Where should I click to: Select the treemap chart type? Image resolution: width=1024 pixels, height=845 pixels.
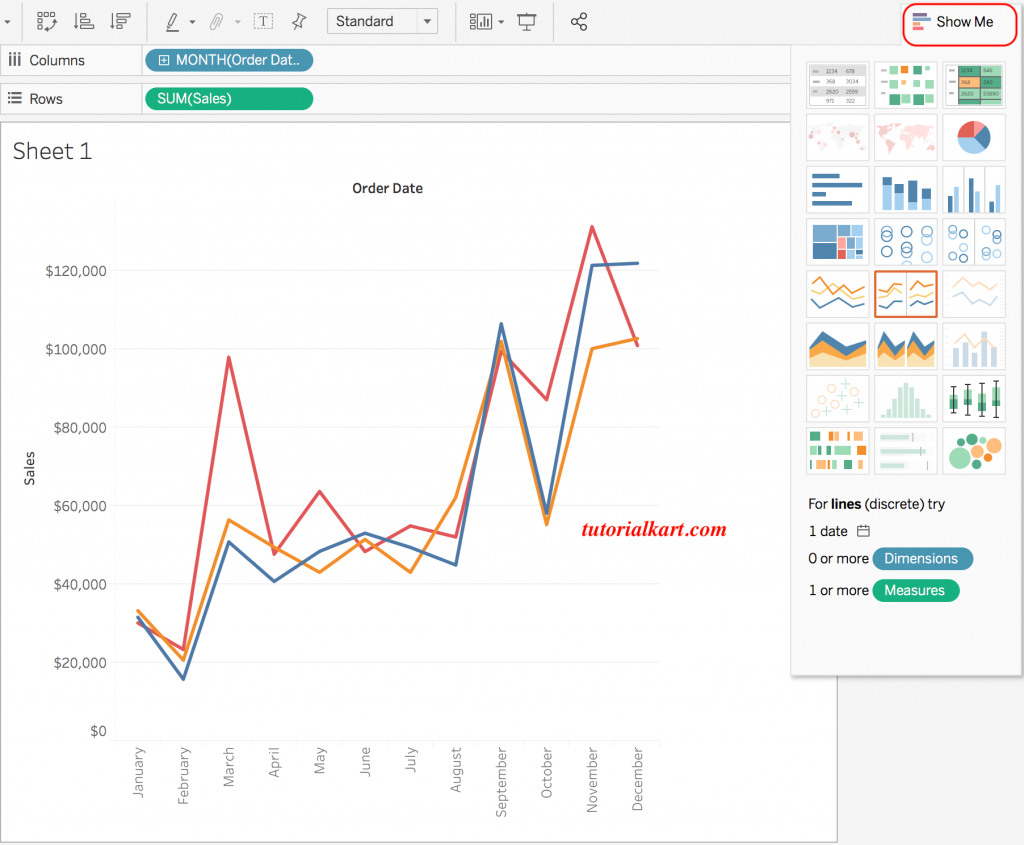click(837, 241)
